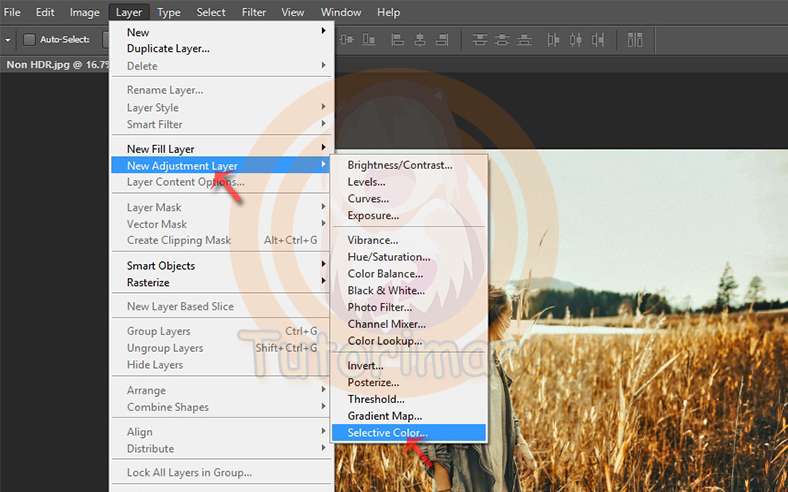
Task: Click Lock All Layers in Group...
Action: pyautogui.click(x=220, y=472)
